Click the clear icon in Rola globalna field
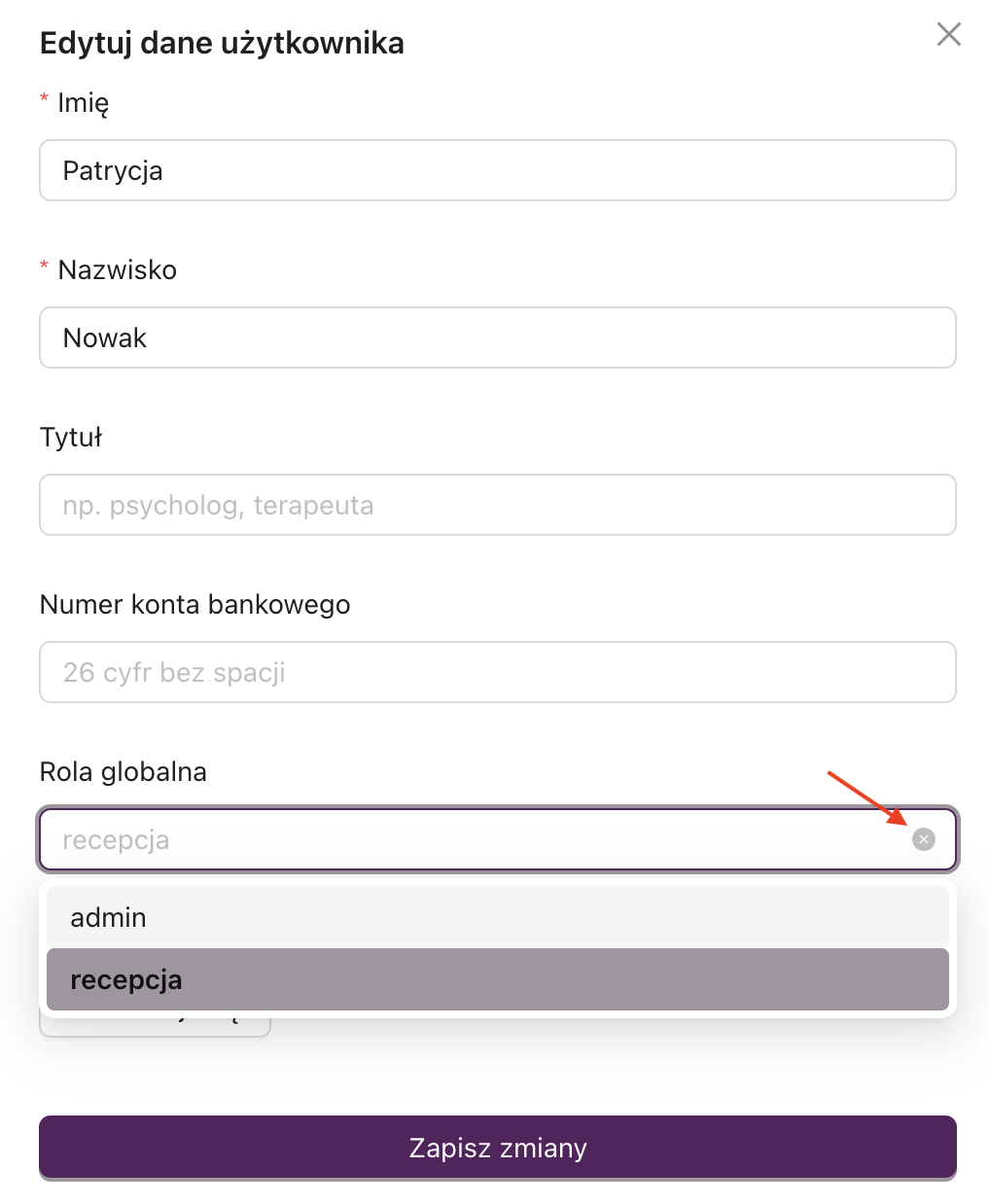989x1204 pixels. click(924, 838)
